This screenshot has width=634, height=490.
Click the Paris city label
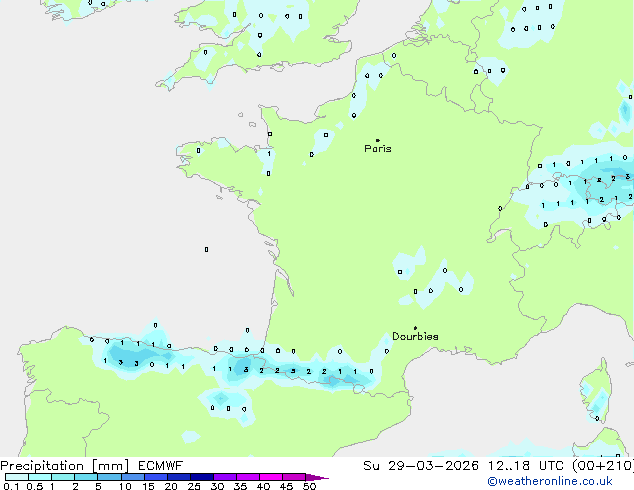coord(378,149)
